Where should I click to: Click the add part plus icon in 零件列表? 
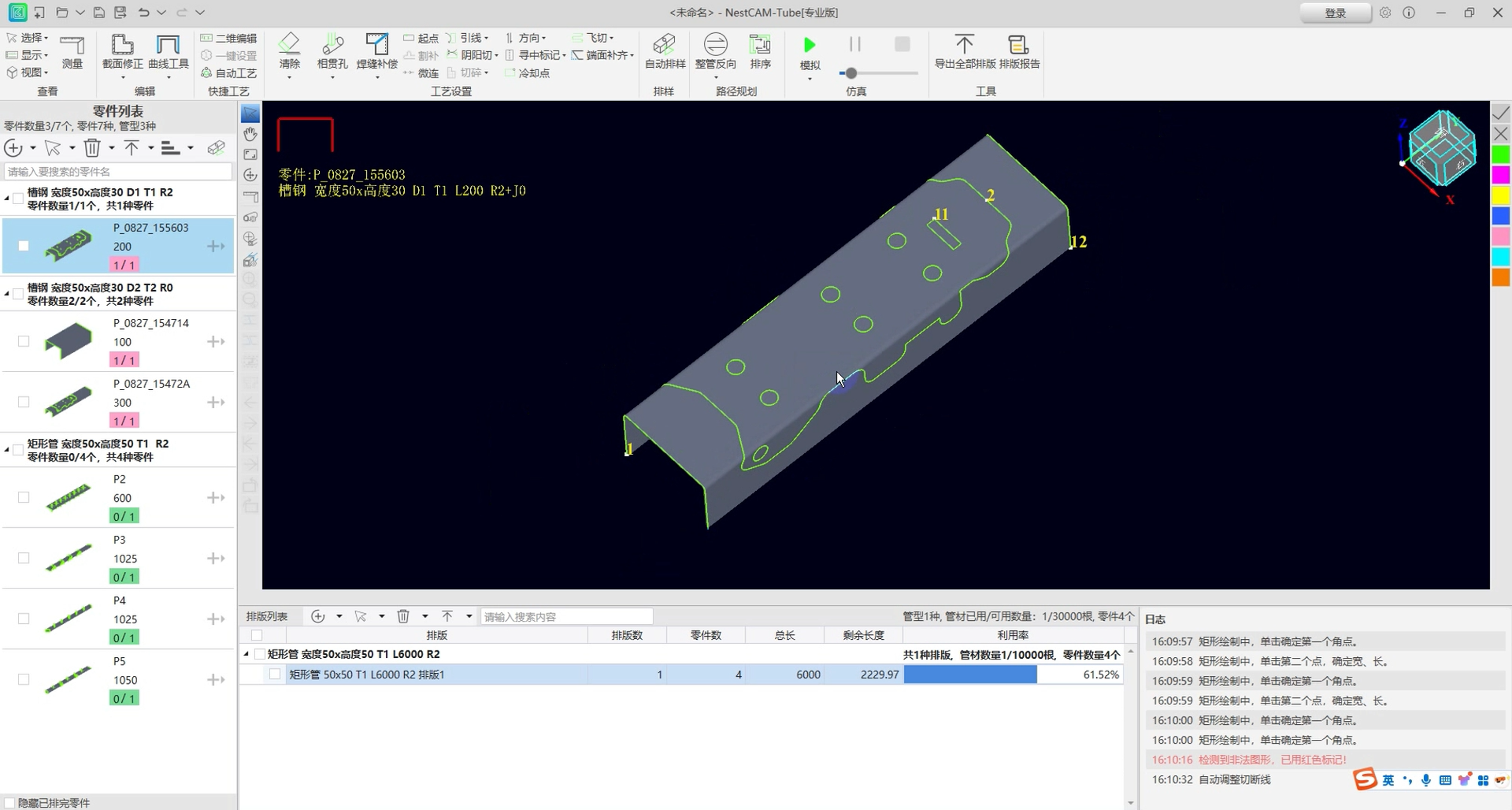pyautogui.click(x=13, y=148)
